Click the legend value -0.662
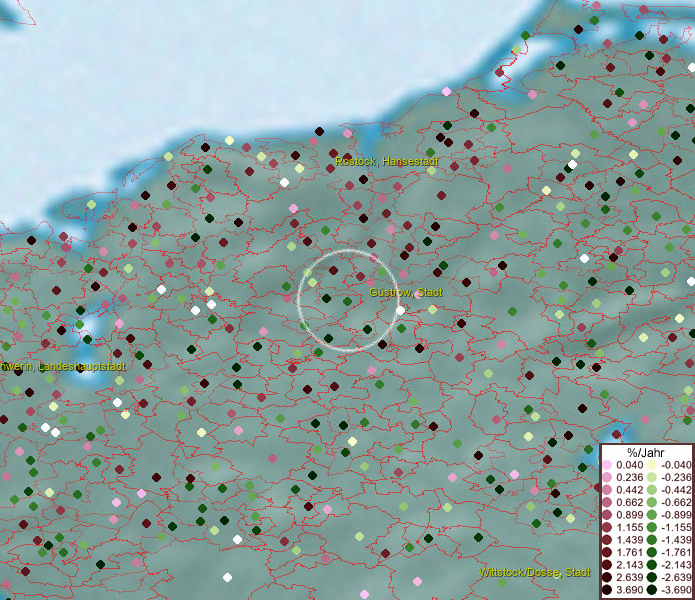 [x=676, y=503]
